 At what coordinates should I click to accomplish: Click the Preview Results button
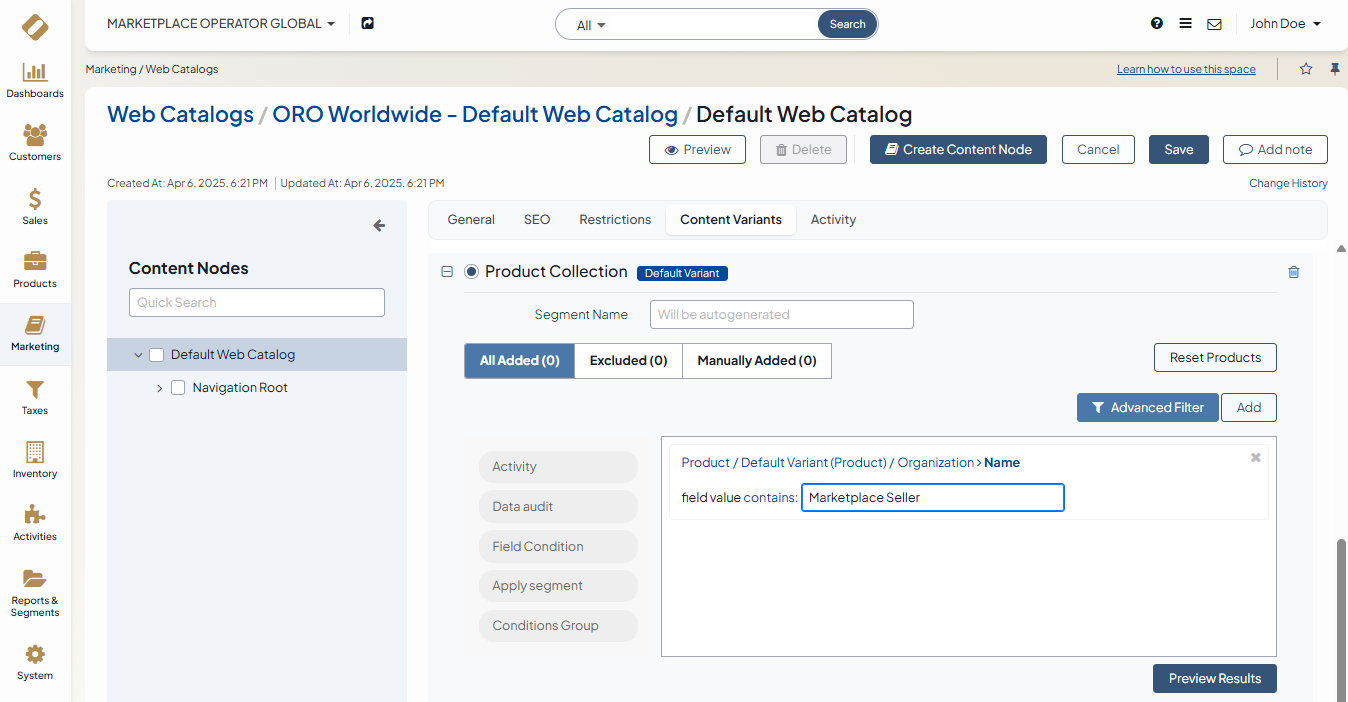pyautogui.click(x=1214, y=679)
